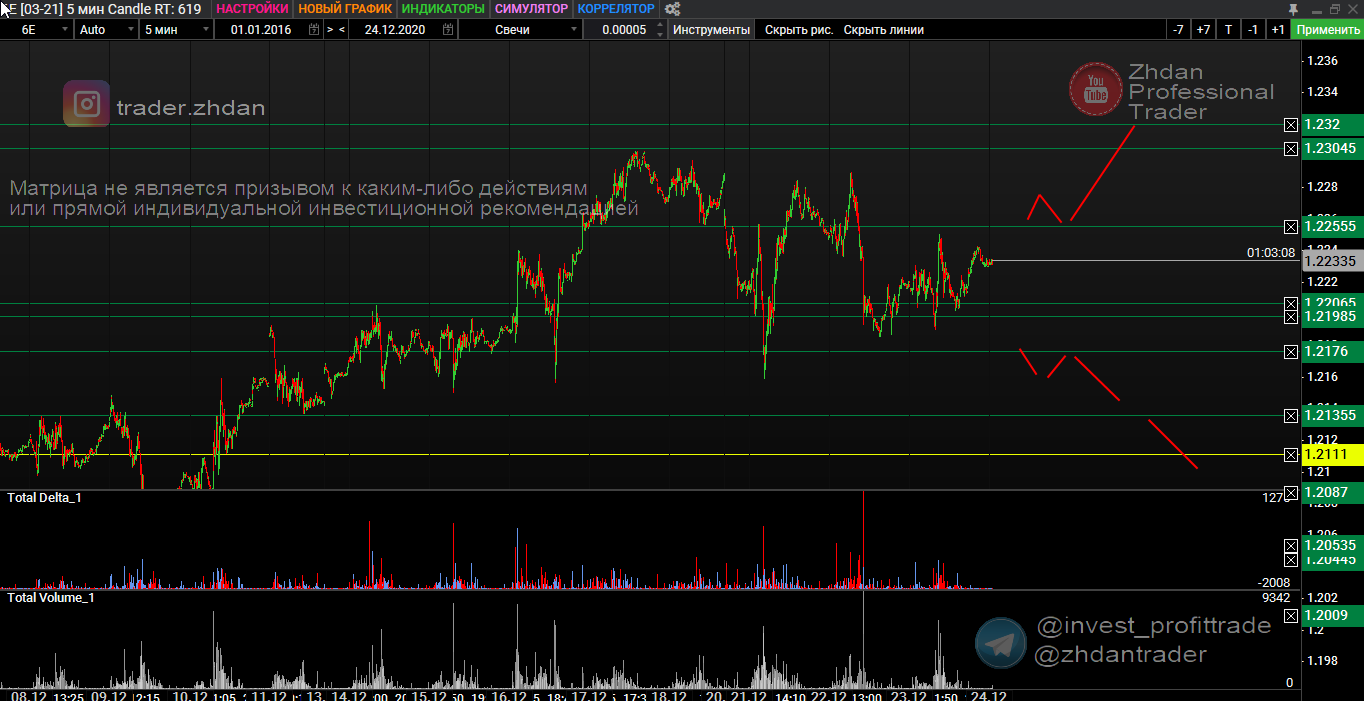Toggle Скрыть рис. to hide drawings
Screen dimensions: 1364x701
799,30
